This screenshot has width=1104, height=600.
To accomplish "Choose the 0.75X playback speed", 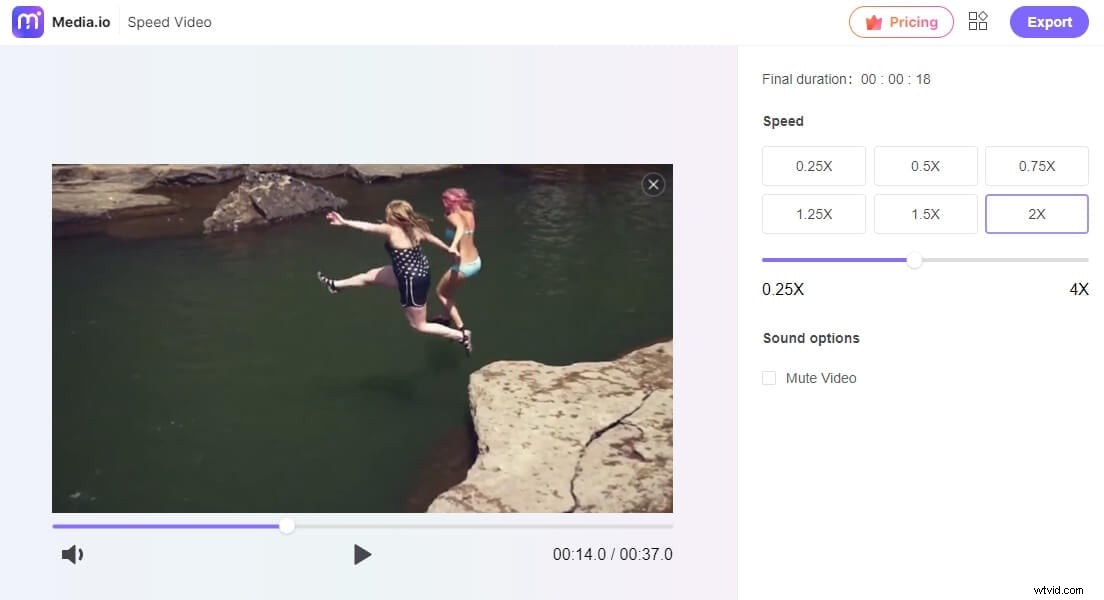I will tap(1036, 166).
